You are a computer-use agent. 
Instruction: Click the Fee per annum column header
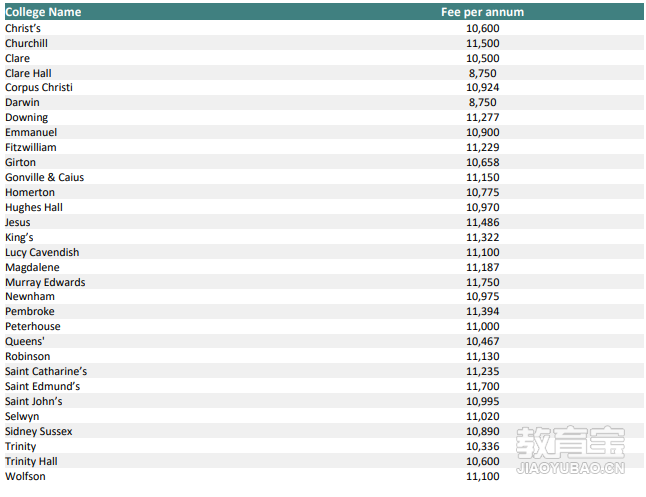coord(482,12)
